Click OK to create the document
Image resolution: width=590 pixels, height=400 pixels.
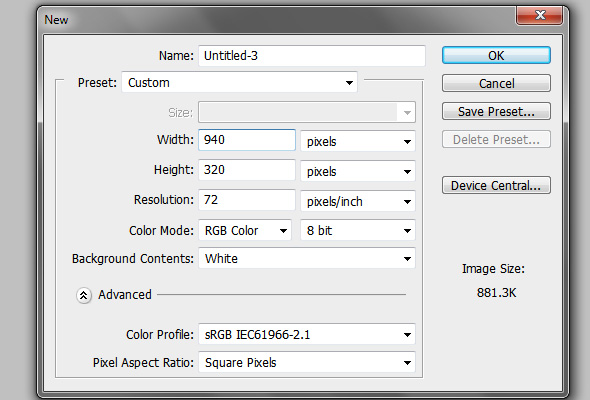tap(496, 55)
